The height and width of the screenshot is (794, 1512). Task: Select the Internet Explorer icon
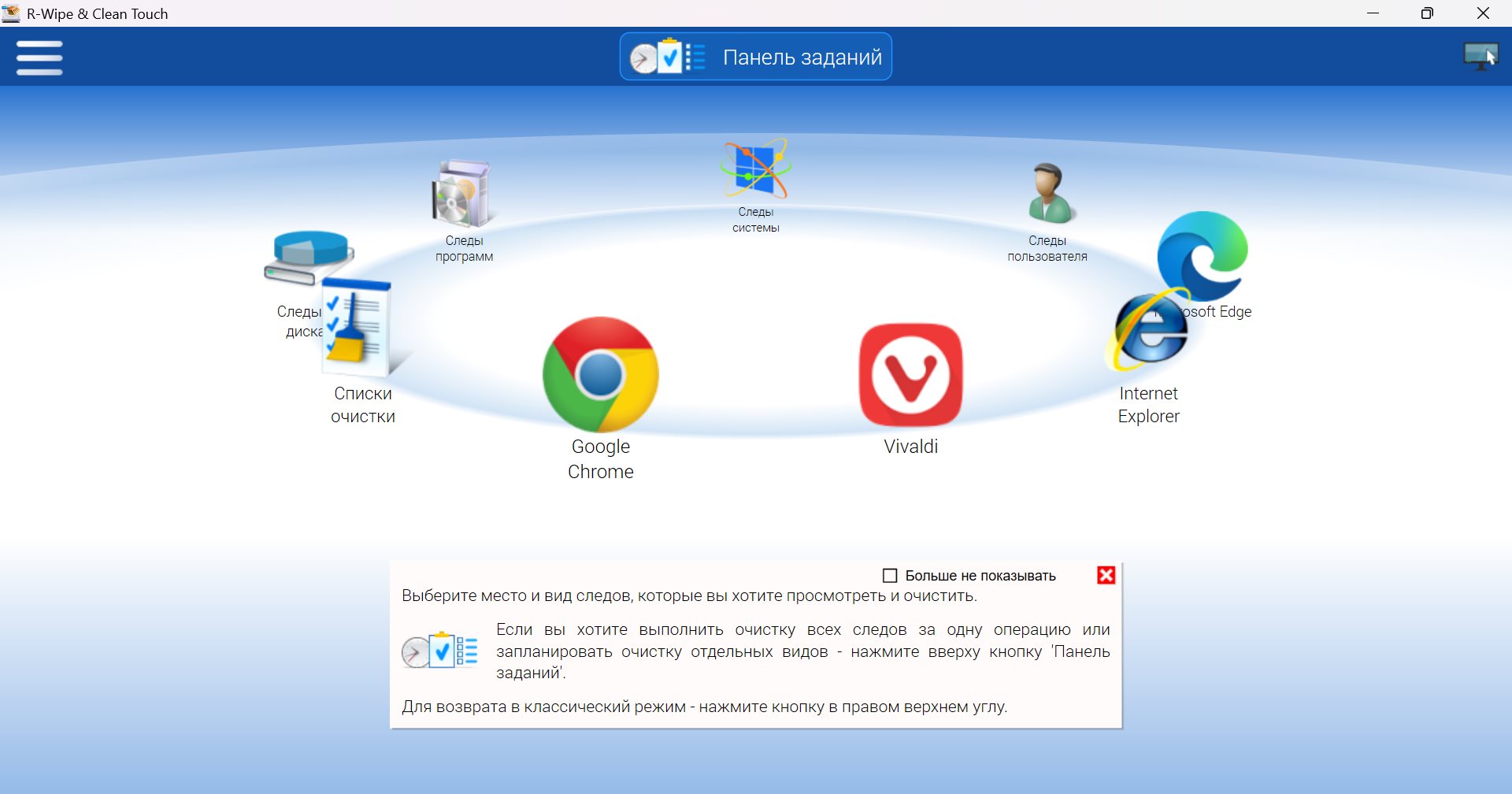1148,335
